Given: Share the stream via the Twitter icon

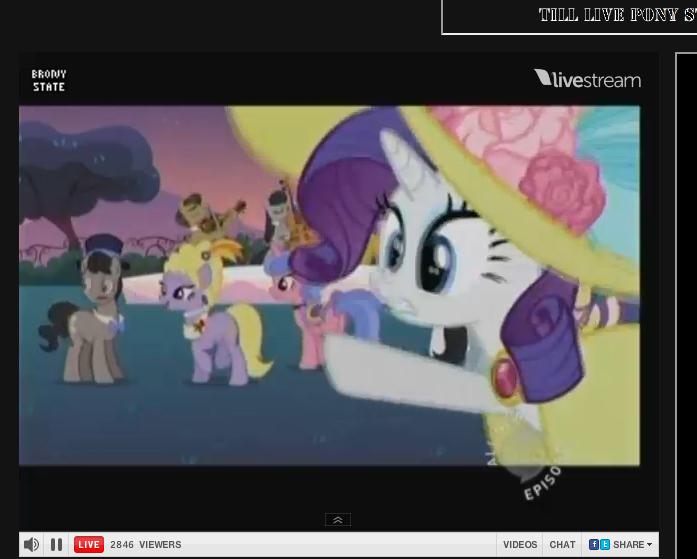Looking at the screenshot, I should pos(605,544).
